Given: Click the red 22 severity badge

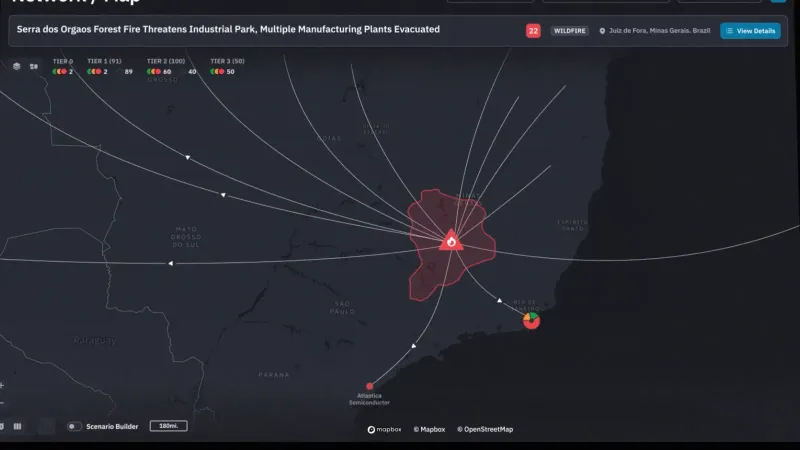Looking at the screenshot, I should click(533, 31).
